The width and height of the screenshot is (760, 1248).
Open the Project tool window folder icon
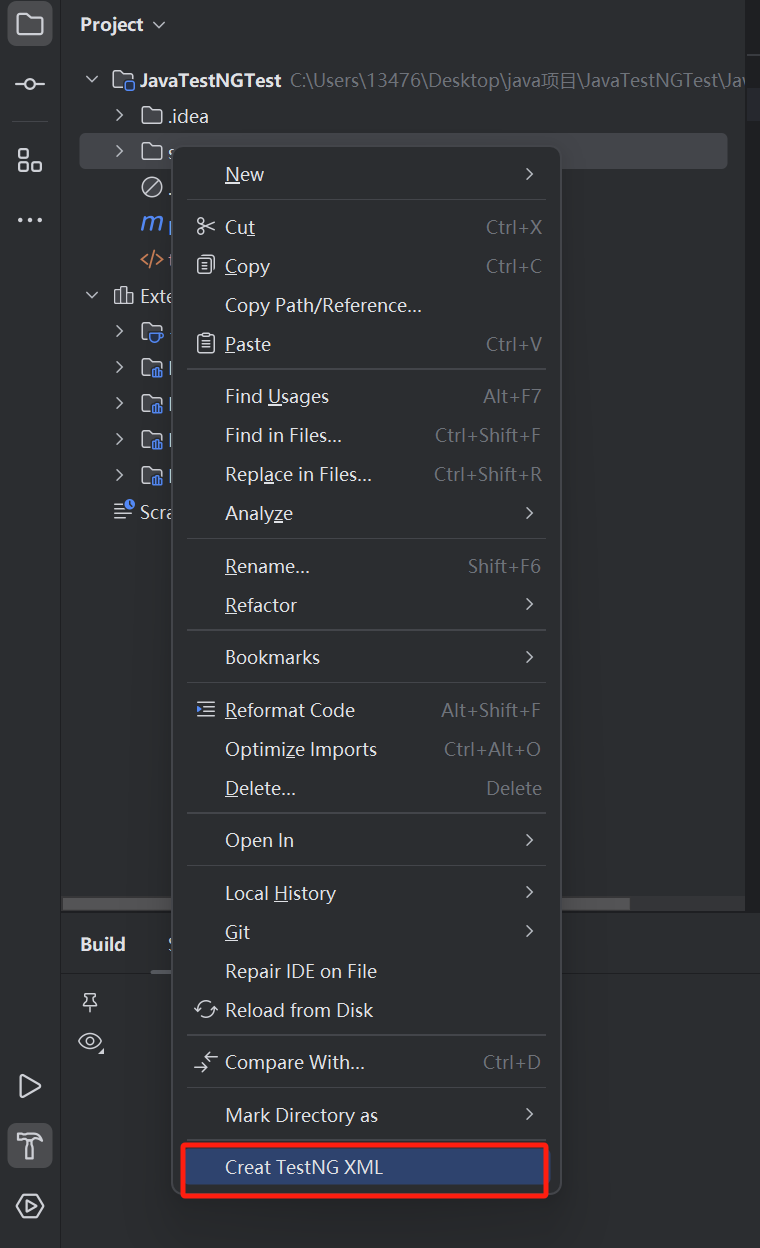coord(30,24)
